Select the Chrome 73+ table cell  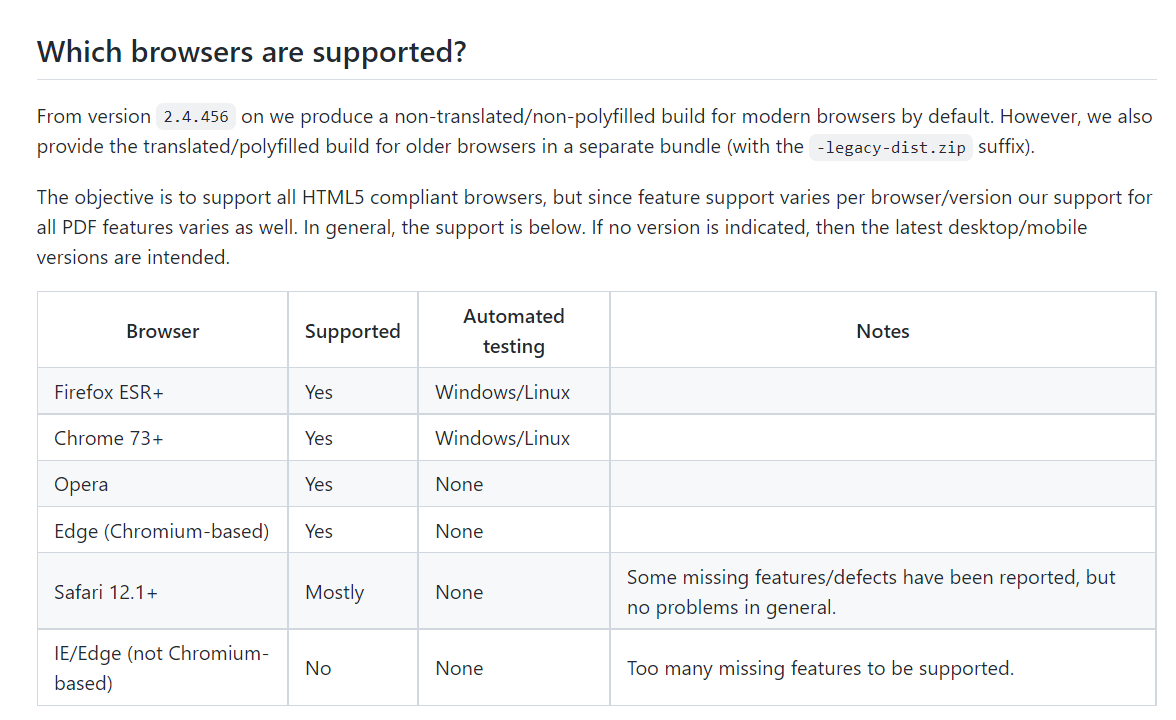(108, 438)
